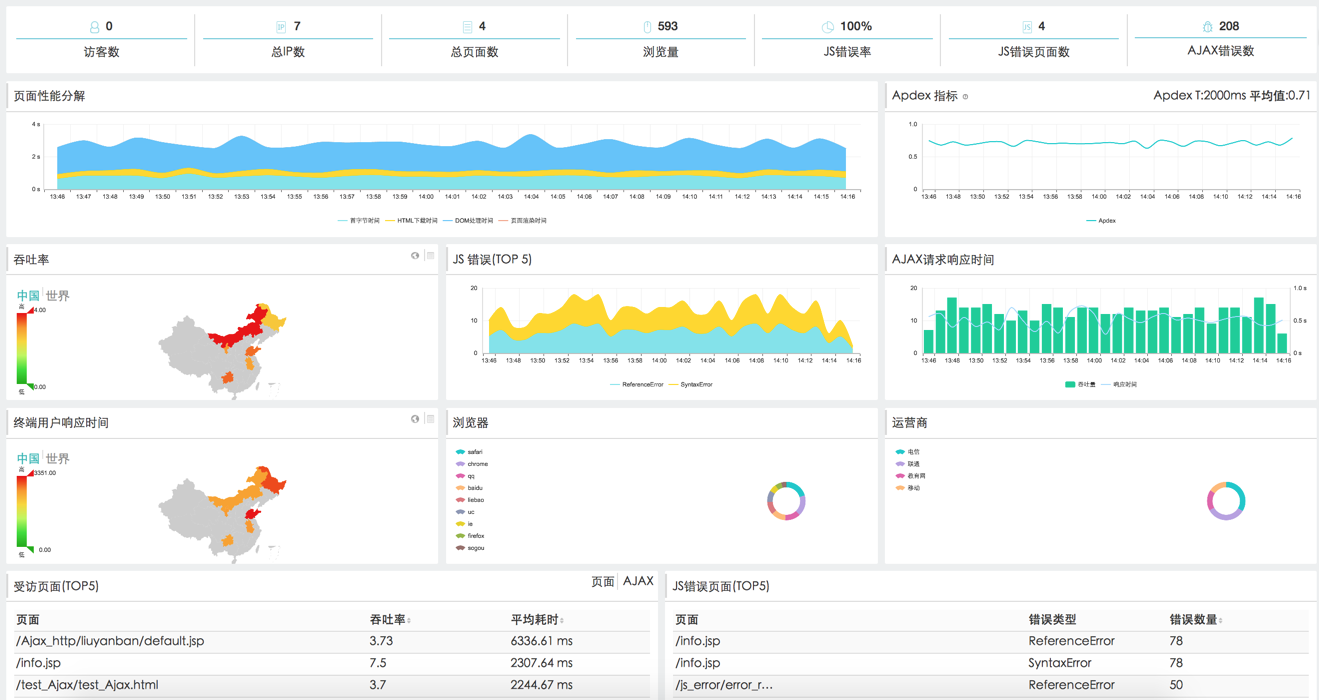Select the 中国 map tab in the 吞吐率 panel
Viewport: 1319px width, 700px height.
point(28,296)
